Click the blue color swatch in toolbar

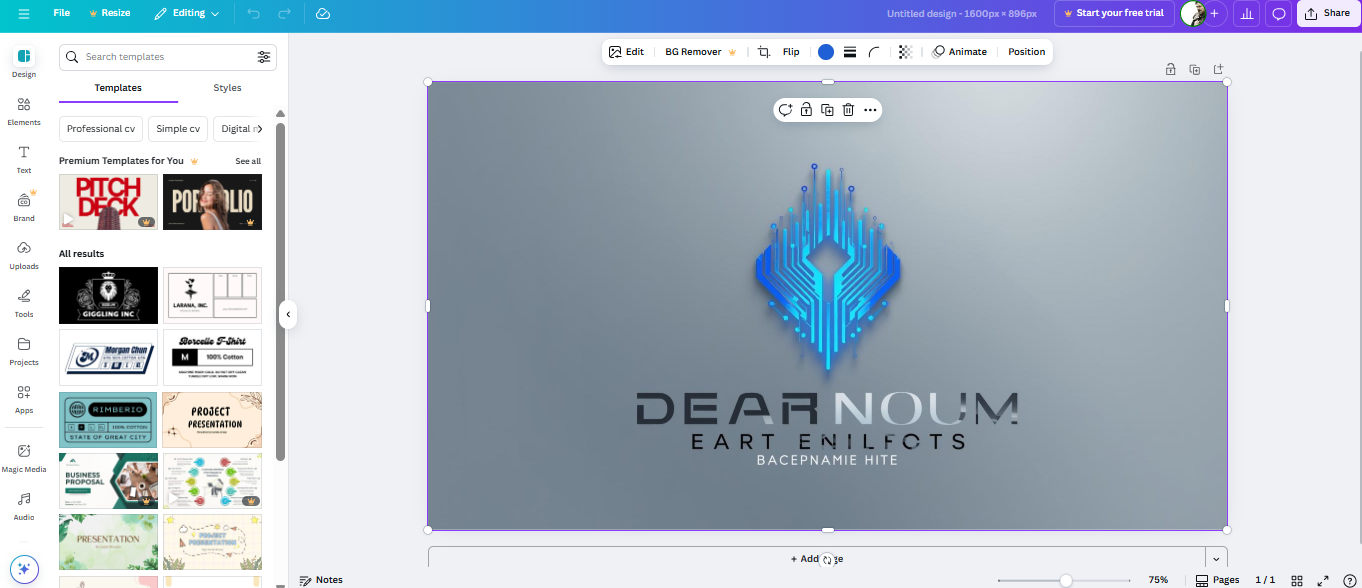point(825,51)
